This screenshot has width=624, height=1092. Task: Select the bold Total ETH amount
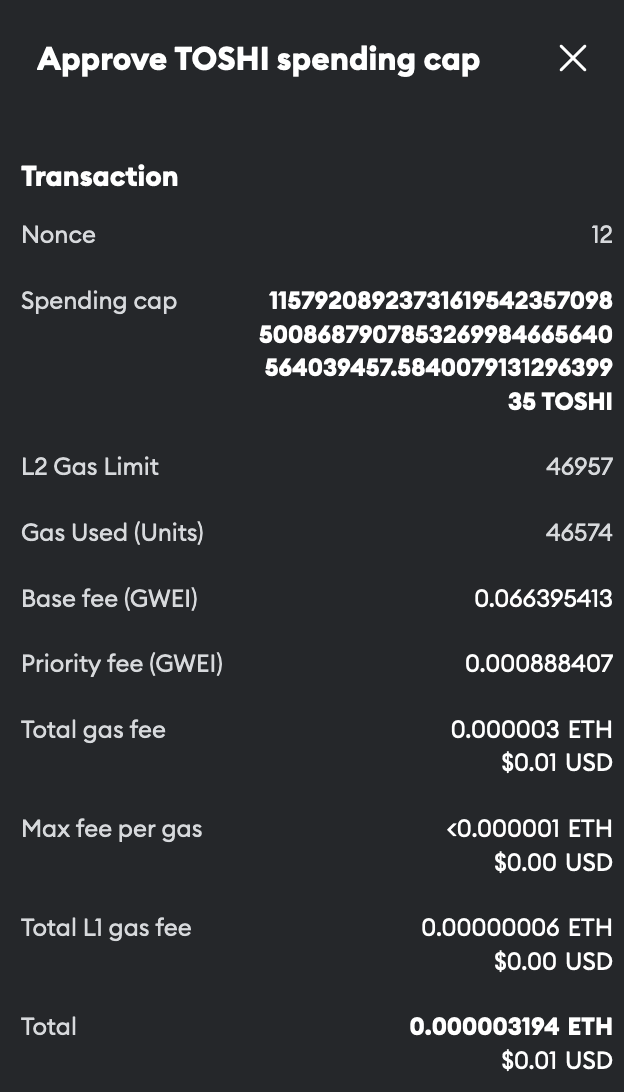[511, 1026]
